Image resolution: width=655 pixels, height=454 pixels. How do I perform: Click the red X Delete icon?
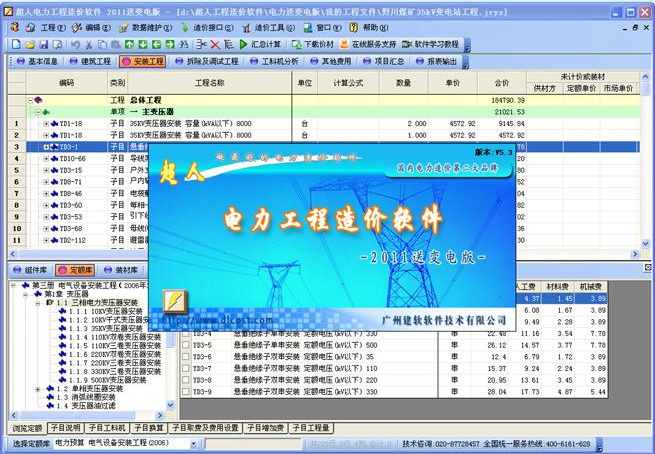tap(215, 44)
